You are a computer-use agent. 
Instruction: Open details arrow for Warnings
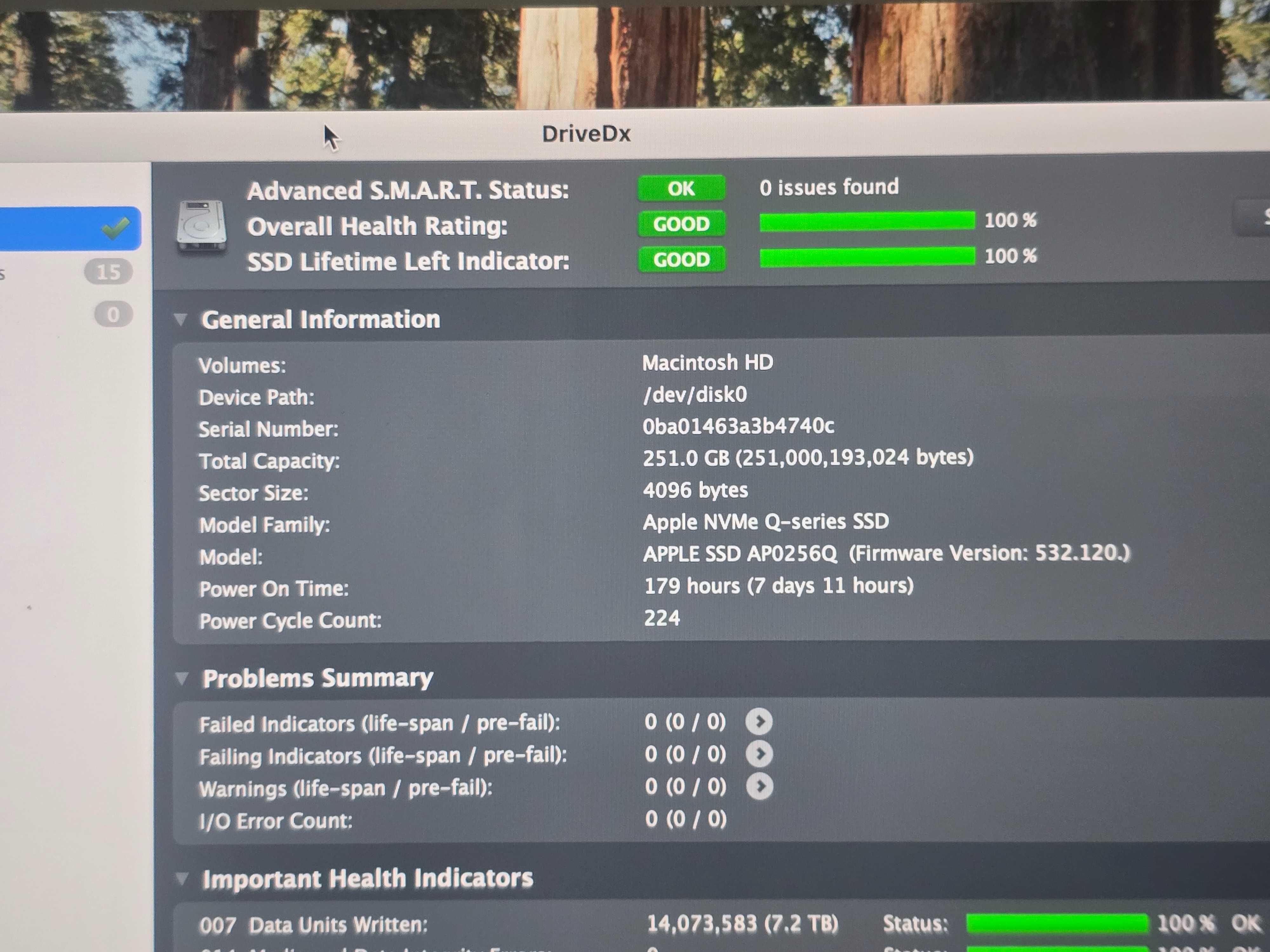click(759, 786)
